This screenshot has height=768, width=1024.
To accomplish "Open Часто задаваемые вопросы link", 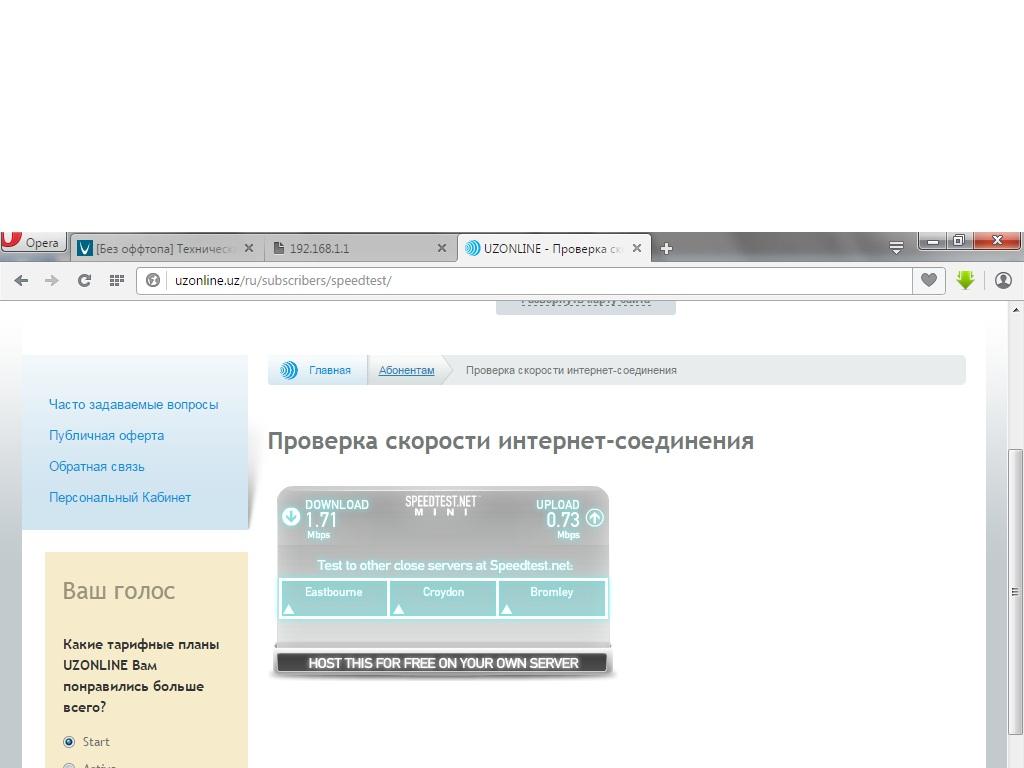I will point(133,404).
